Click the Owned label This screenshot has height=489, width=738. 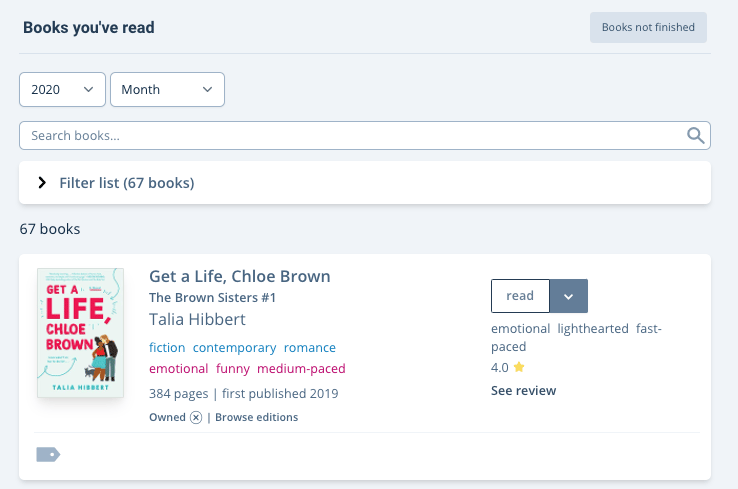click(x=168, y=417)
